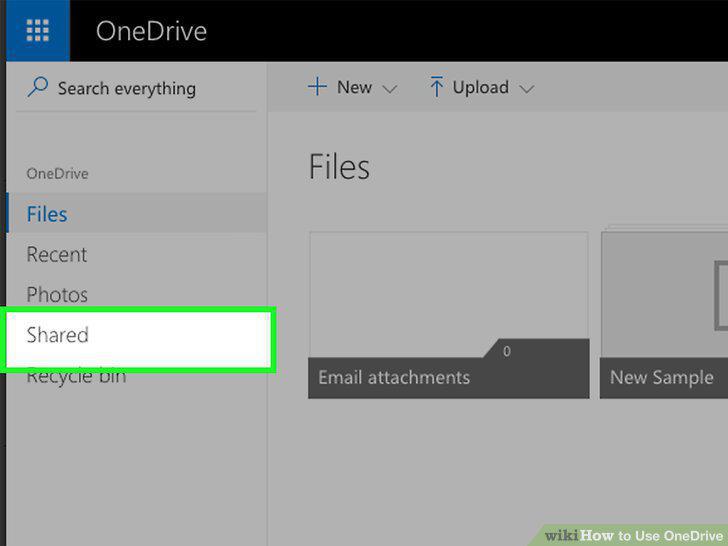Open Shared in the sidebar
The width and height of the screenshot is (728, 546).
pyautogui.click(x=138, y=339)
